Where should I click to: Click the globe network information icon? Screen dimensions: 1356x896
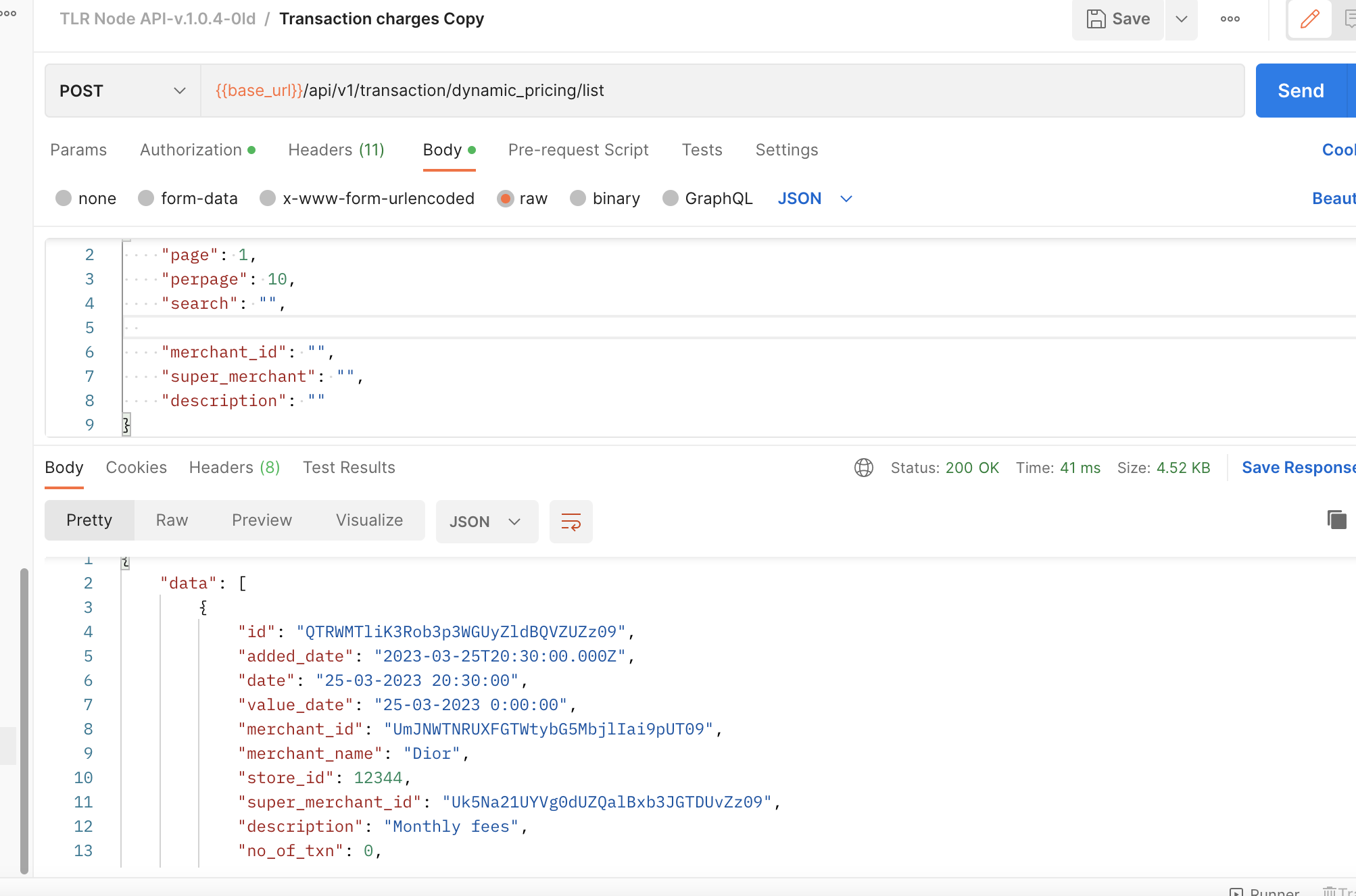(x=864, y=468)
